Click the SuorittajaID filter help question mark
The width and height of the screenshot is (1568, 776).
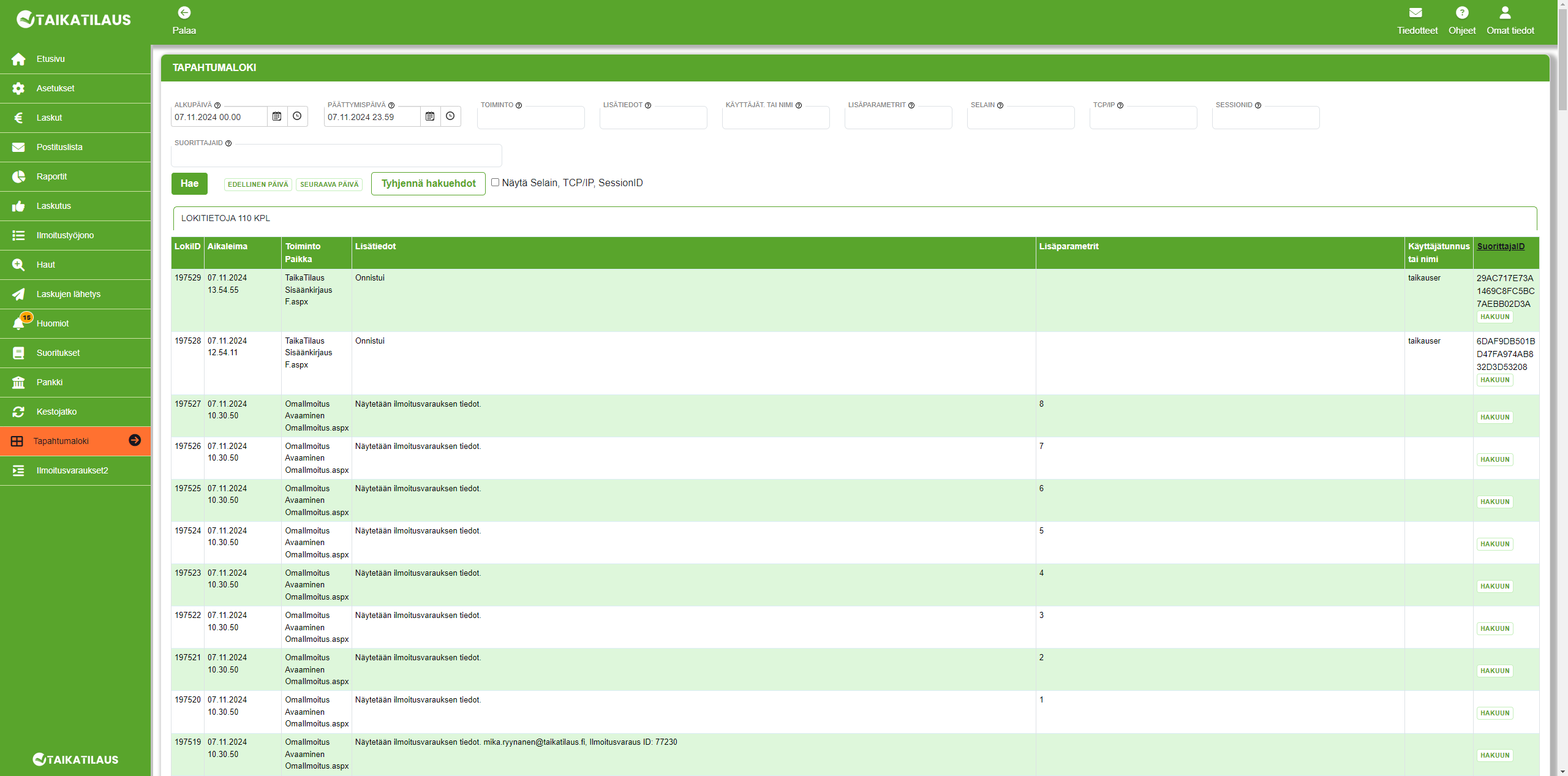click(x=228, y=143)
